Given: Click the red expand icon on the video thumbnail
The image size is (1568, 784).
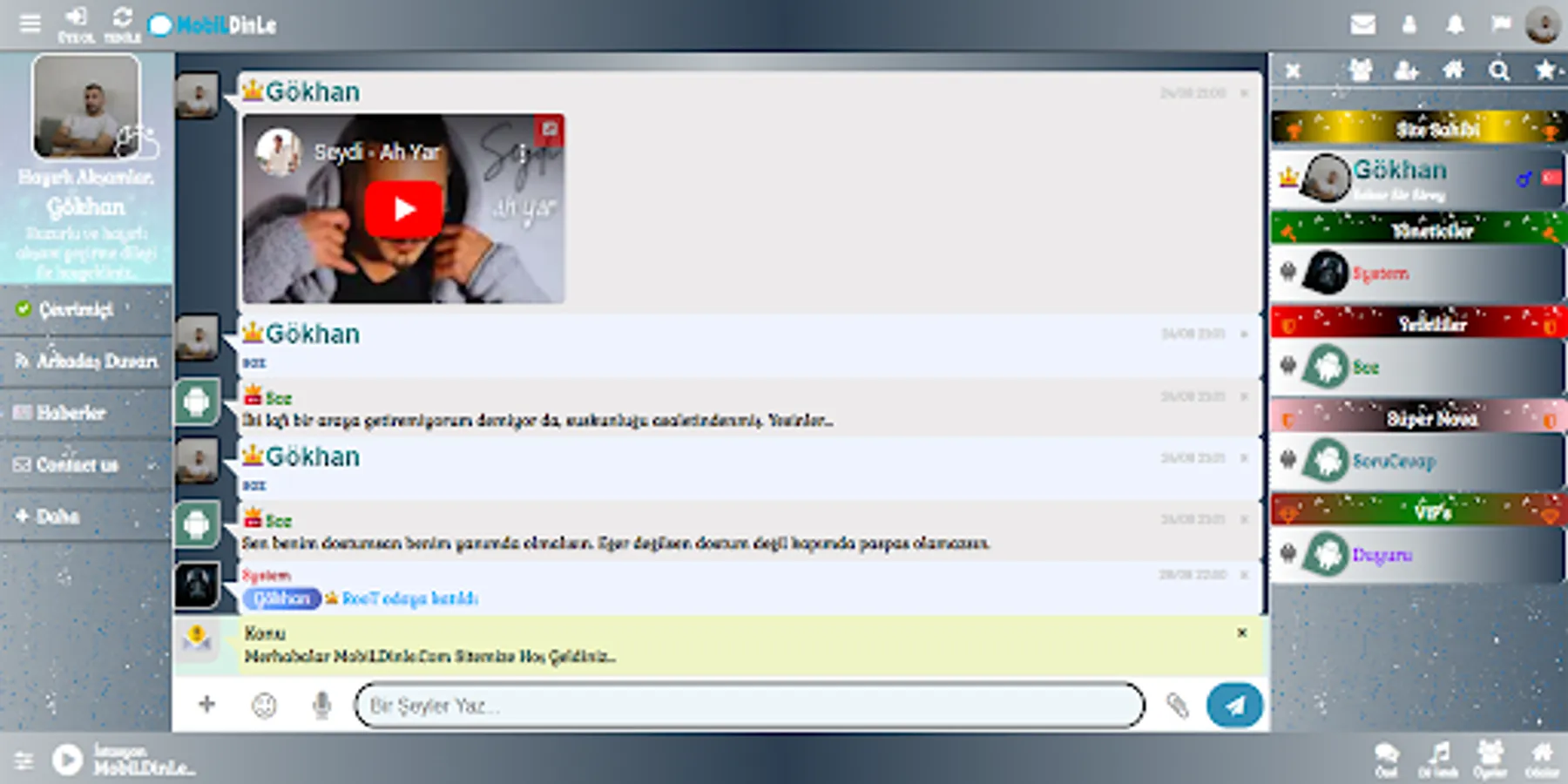Looking at the screenshot, I should click(x=550, y=130).
